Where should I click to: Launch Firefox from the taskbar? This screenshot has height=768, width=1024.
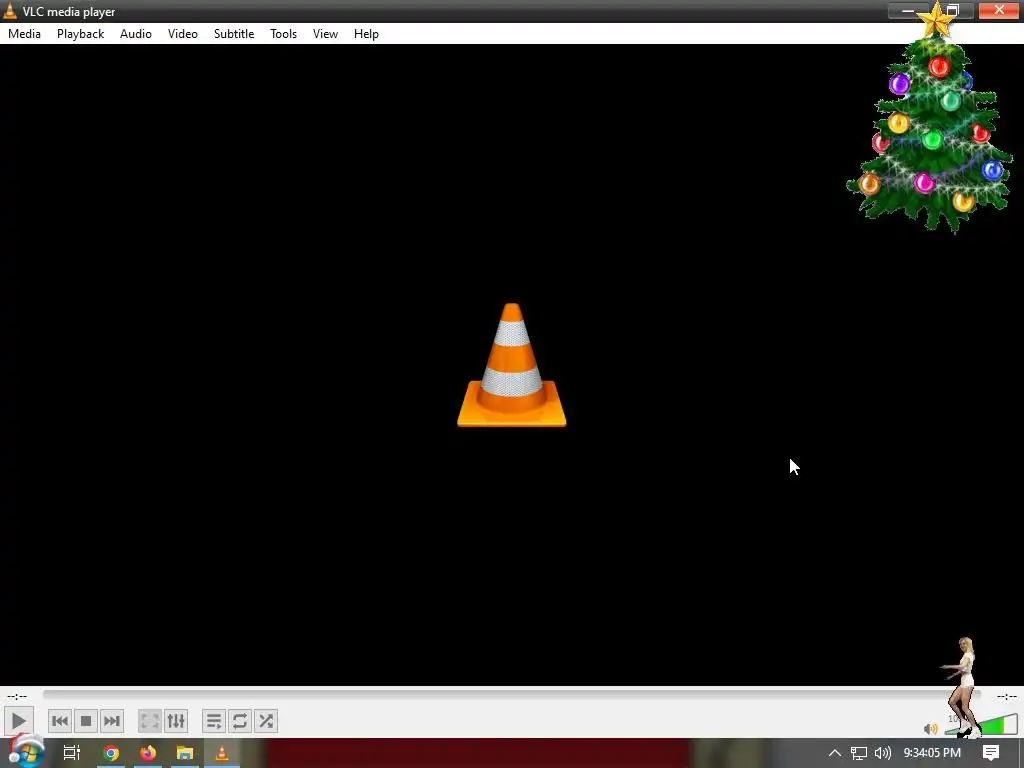point(148,753)
